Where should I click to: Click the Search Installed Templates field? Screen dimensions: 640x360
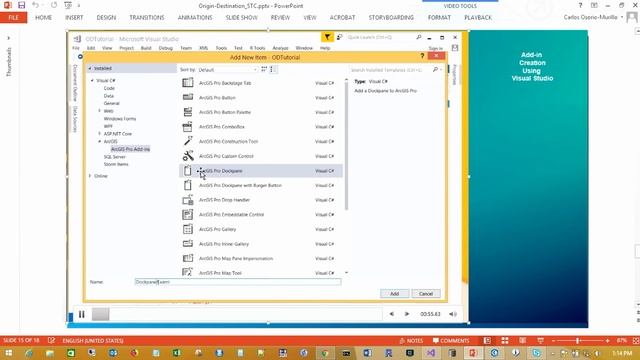(x=392, y=70)
